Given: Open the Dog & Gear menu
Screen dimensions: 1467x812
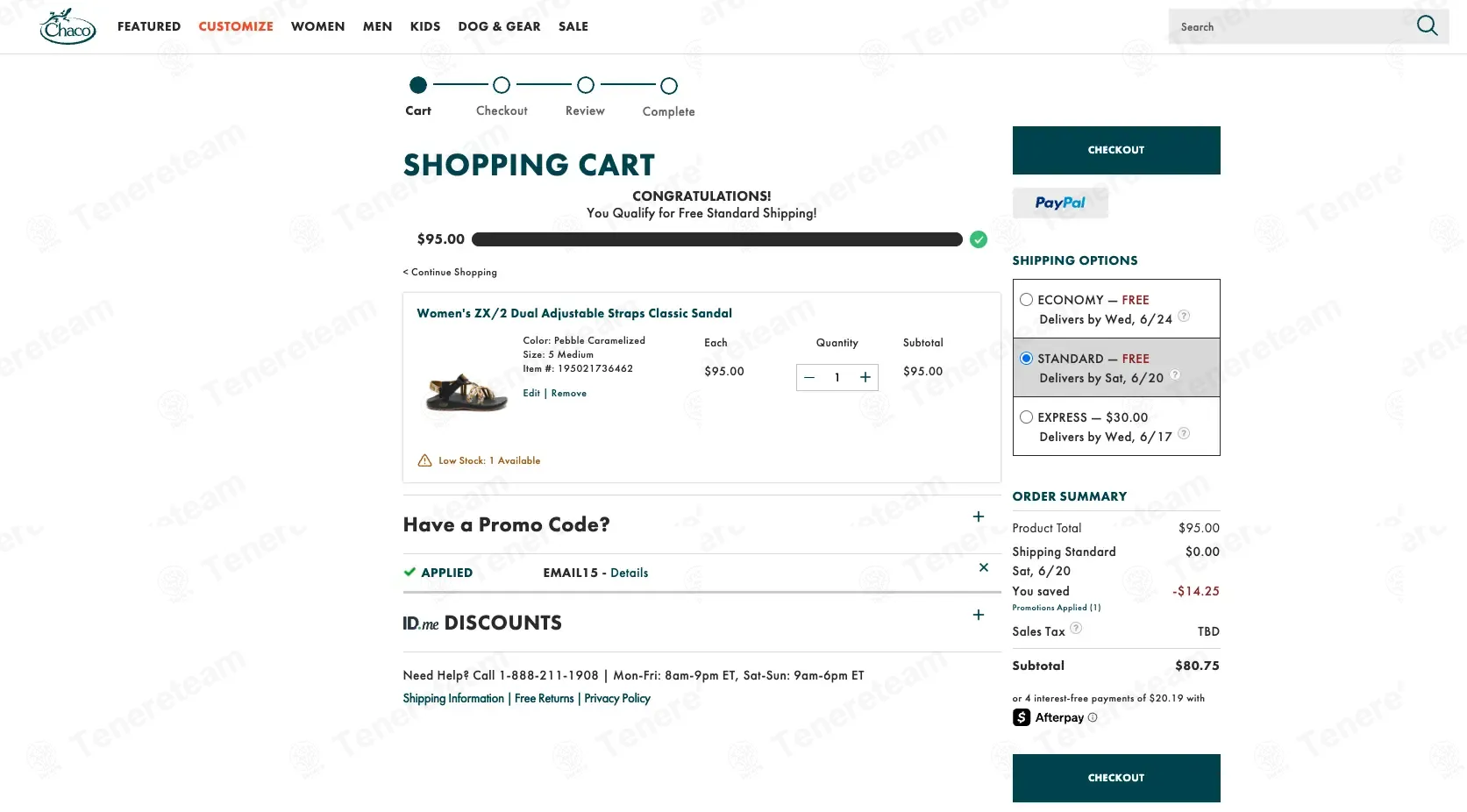Looking at the screenshot, I should click(499, 26).
